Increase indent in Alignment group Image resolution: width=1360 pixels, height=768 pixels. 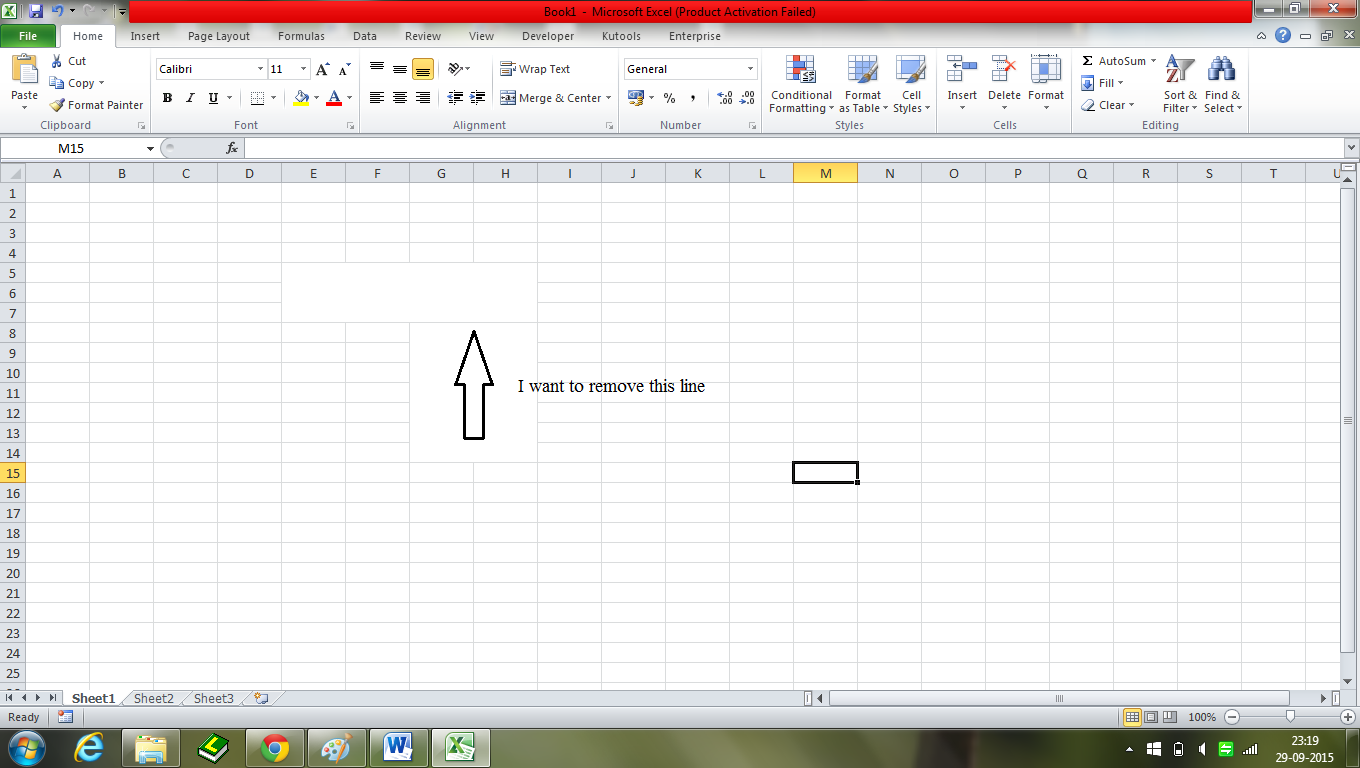click(478, 98)
